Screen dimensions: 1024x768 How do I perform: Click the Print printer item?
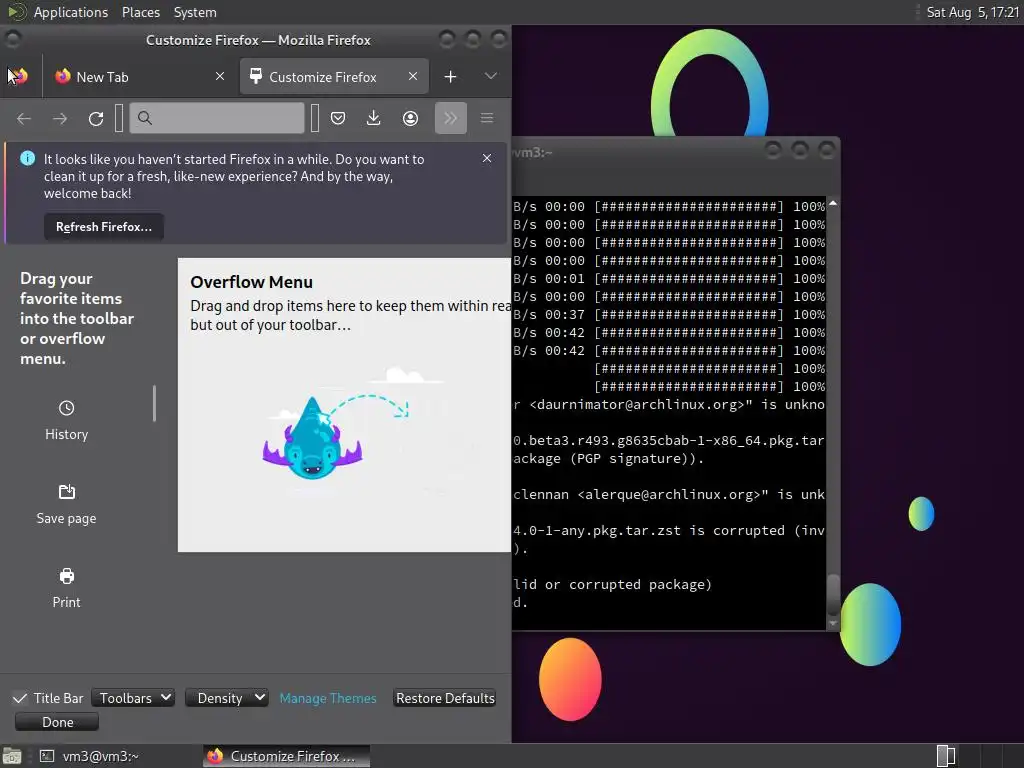[67, 588]
